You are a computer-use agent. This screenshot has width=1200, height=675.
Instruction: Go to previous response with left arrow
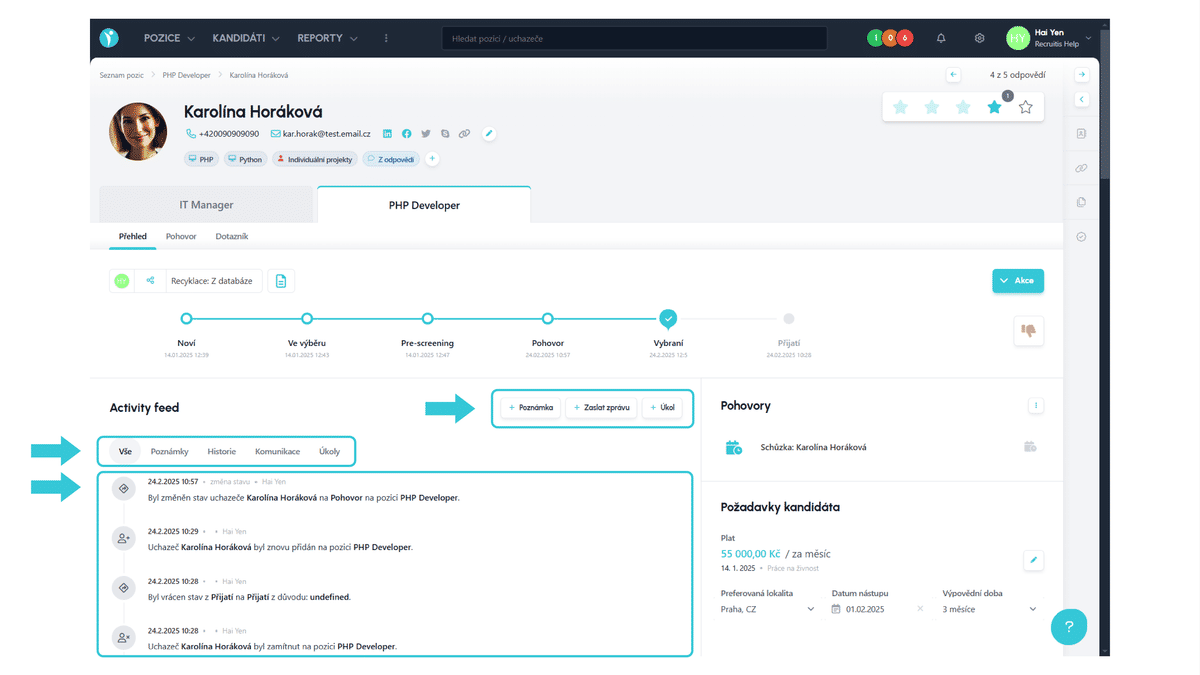[953, 75]
